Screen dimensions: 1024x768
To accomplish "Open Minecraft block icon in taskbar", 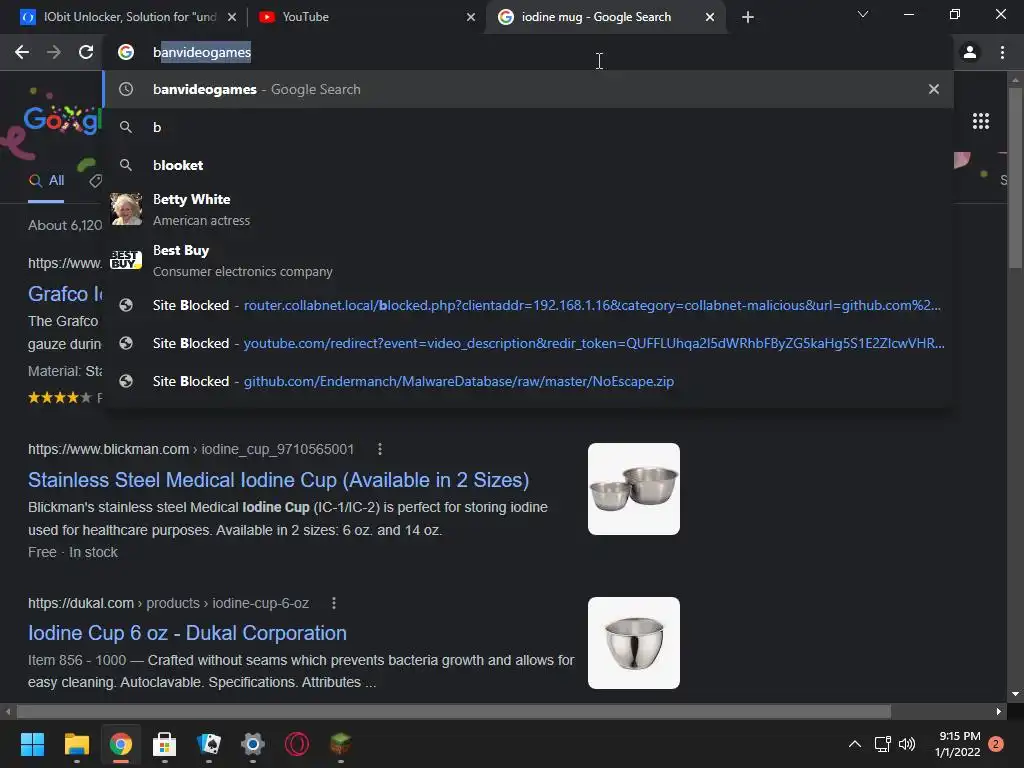I will pos(340,744).
